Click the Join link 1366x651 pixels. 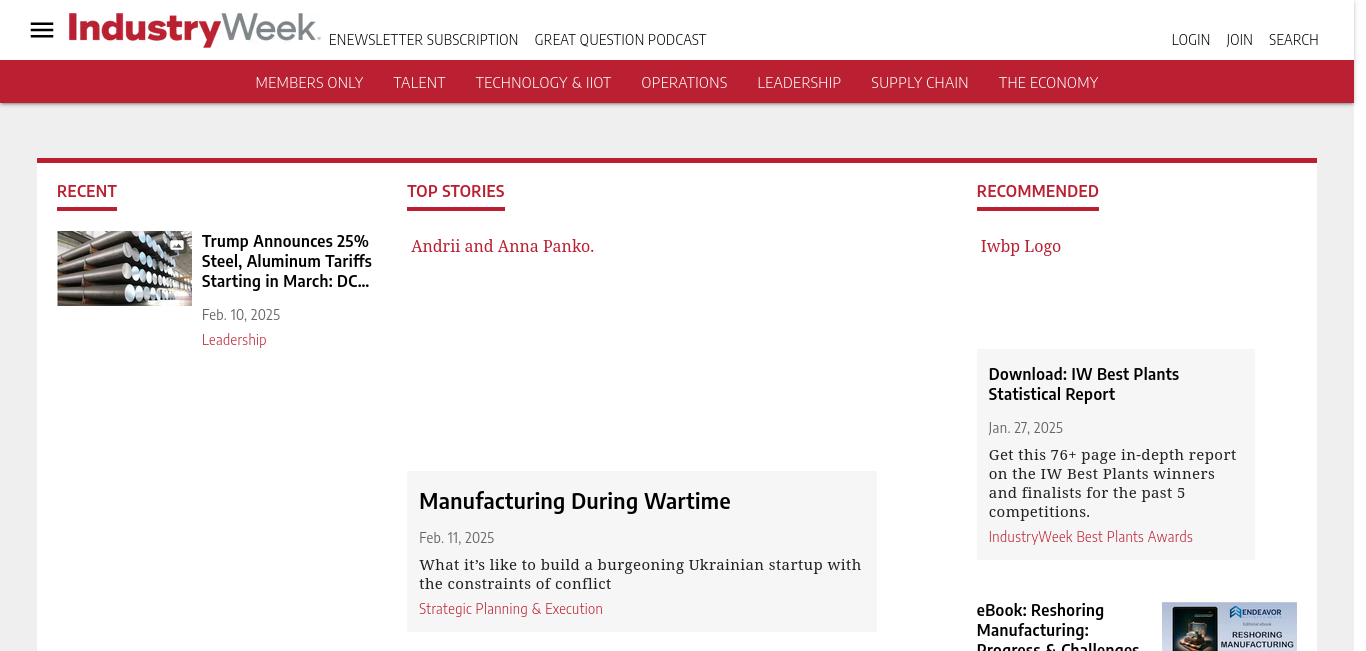[1239, 40]
